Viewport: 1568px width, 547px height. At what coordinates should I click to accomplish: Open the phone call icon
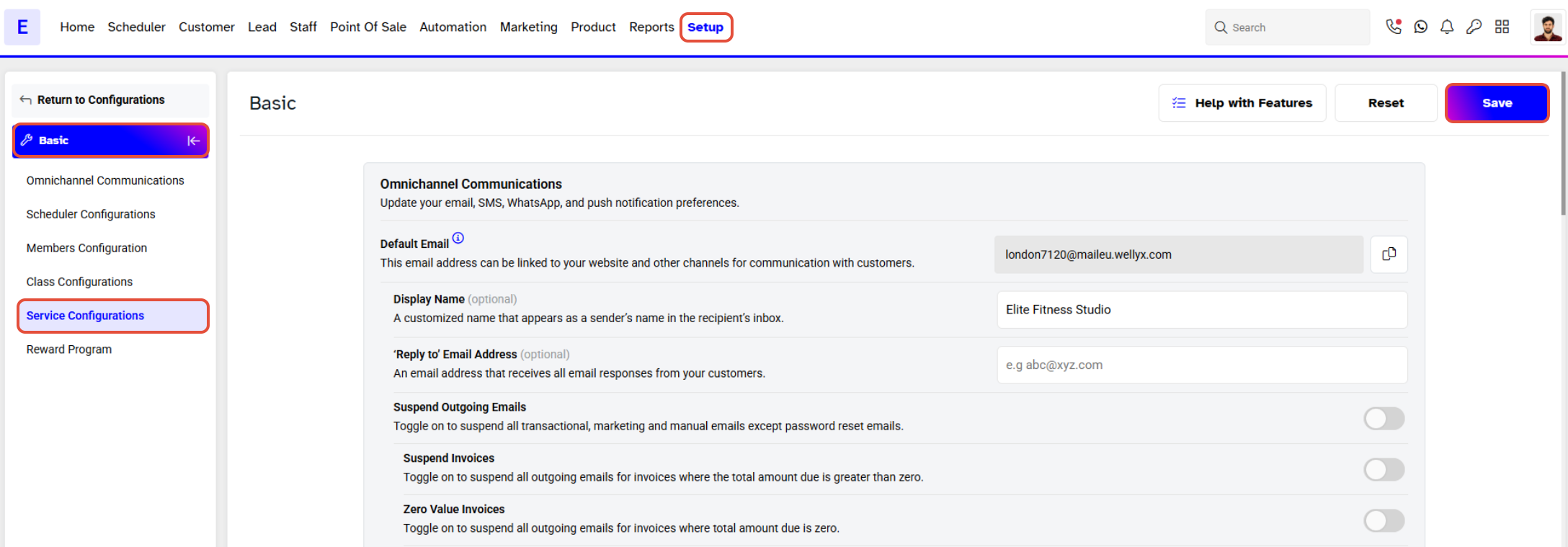1394,27
